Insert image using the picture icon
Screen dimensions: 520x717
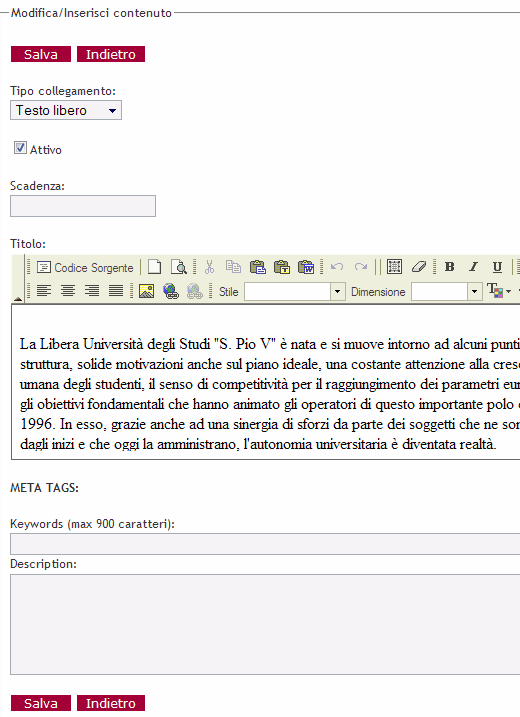[146, 291]
